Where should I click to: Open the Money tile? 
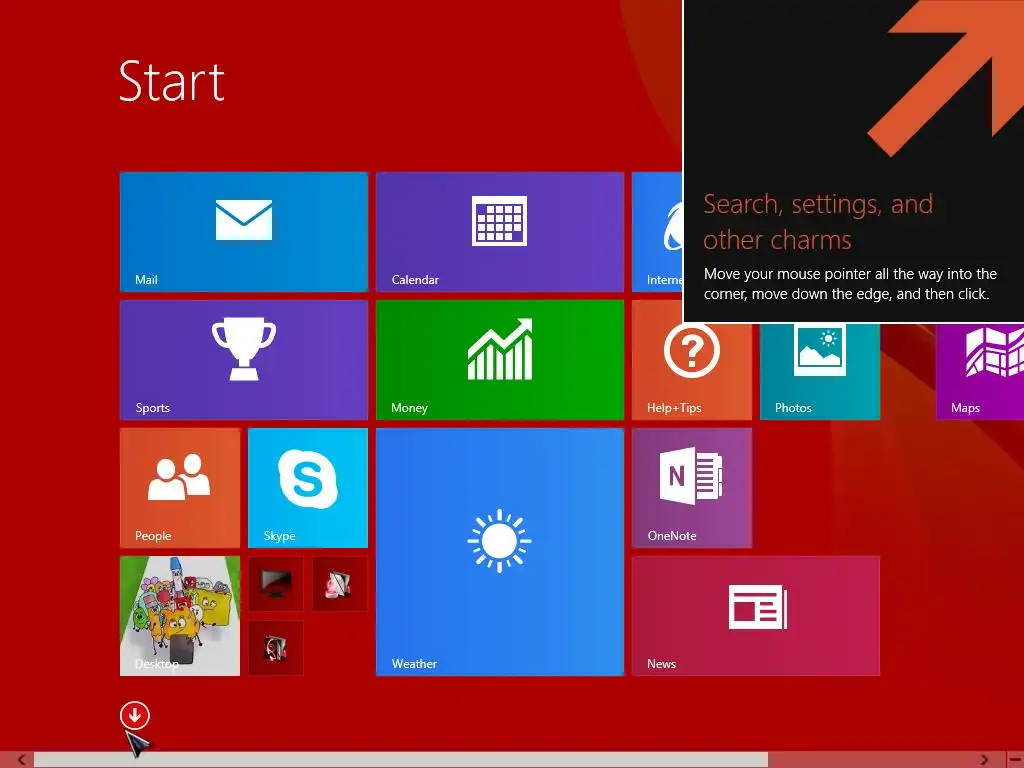tap(500, 360)
